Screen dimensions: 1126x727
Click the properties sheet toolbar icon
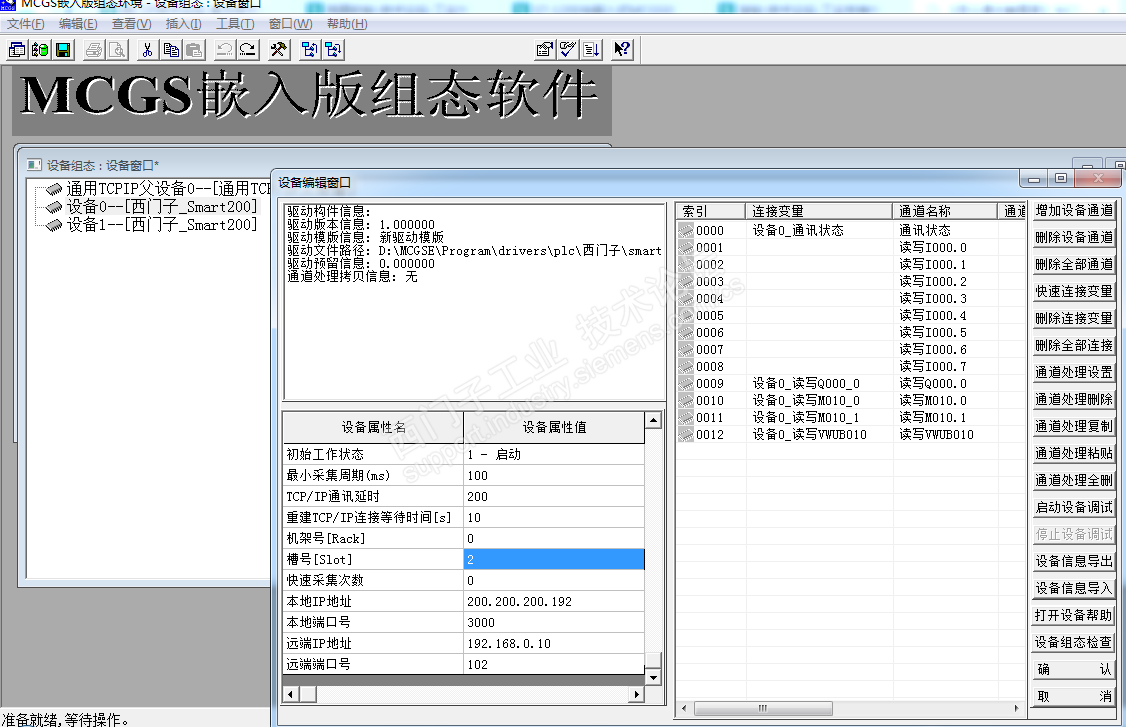pos(545,50)
